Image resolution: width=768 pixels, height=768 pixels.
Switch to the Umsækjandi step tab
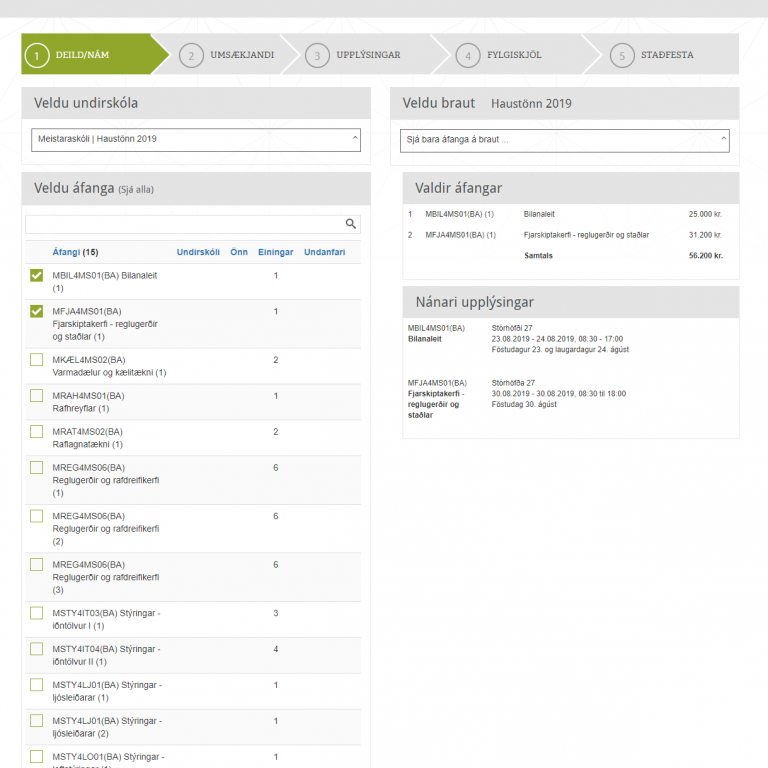coord(241,55)
